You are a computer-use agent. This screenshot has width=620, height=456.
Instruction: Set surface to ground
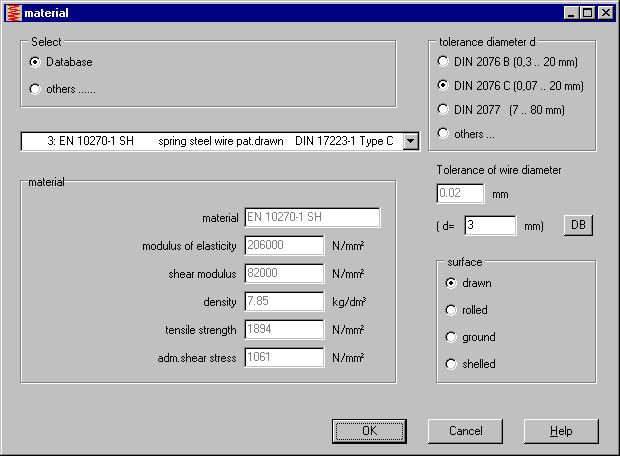coord(452,337)
